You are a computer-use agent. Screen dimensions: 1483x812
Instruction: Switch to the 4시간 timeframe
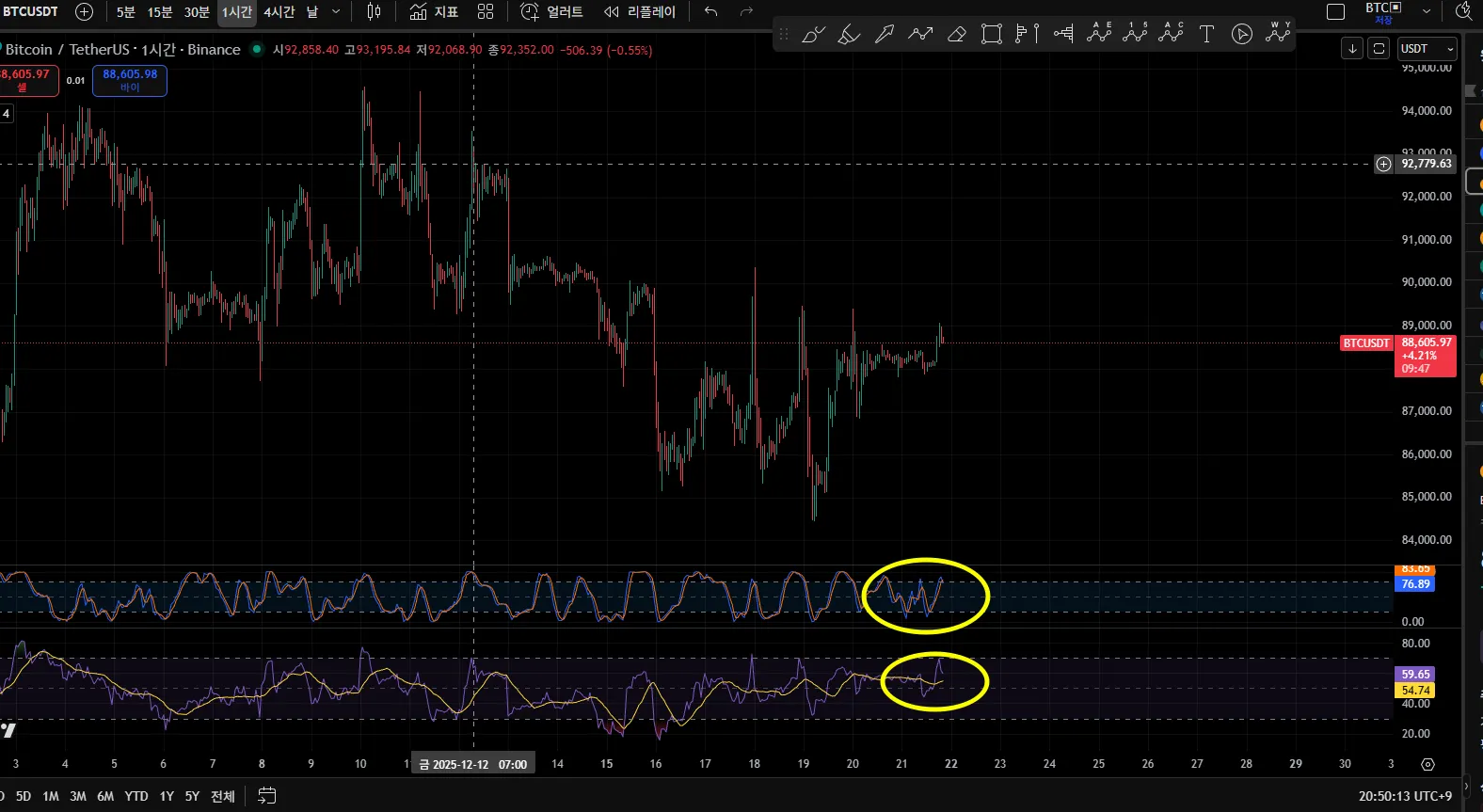coord(279,12)
